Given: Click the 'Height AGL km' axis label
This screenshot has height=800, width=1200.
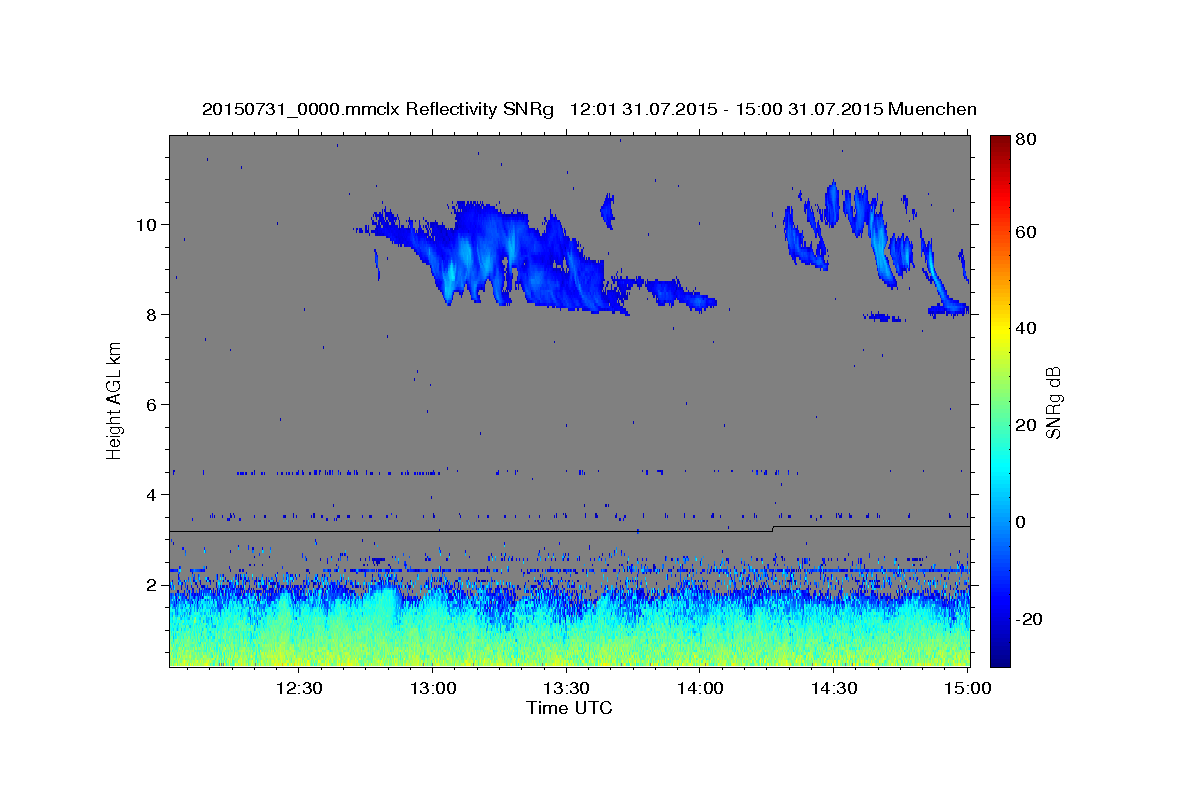Looking at the screenshot, I should click(114, 400).
